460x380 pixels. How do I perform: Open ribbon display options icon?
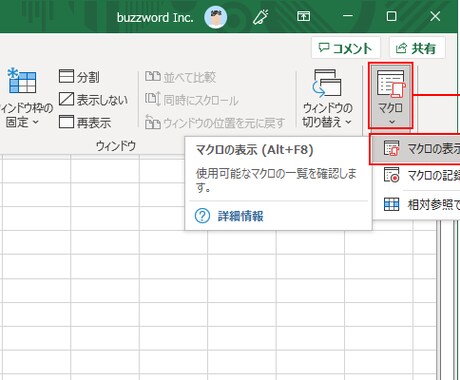[x=303, y=16]
